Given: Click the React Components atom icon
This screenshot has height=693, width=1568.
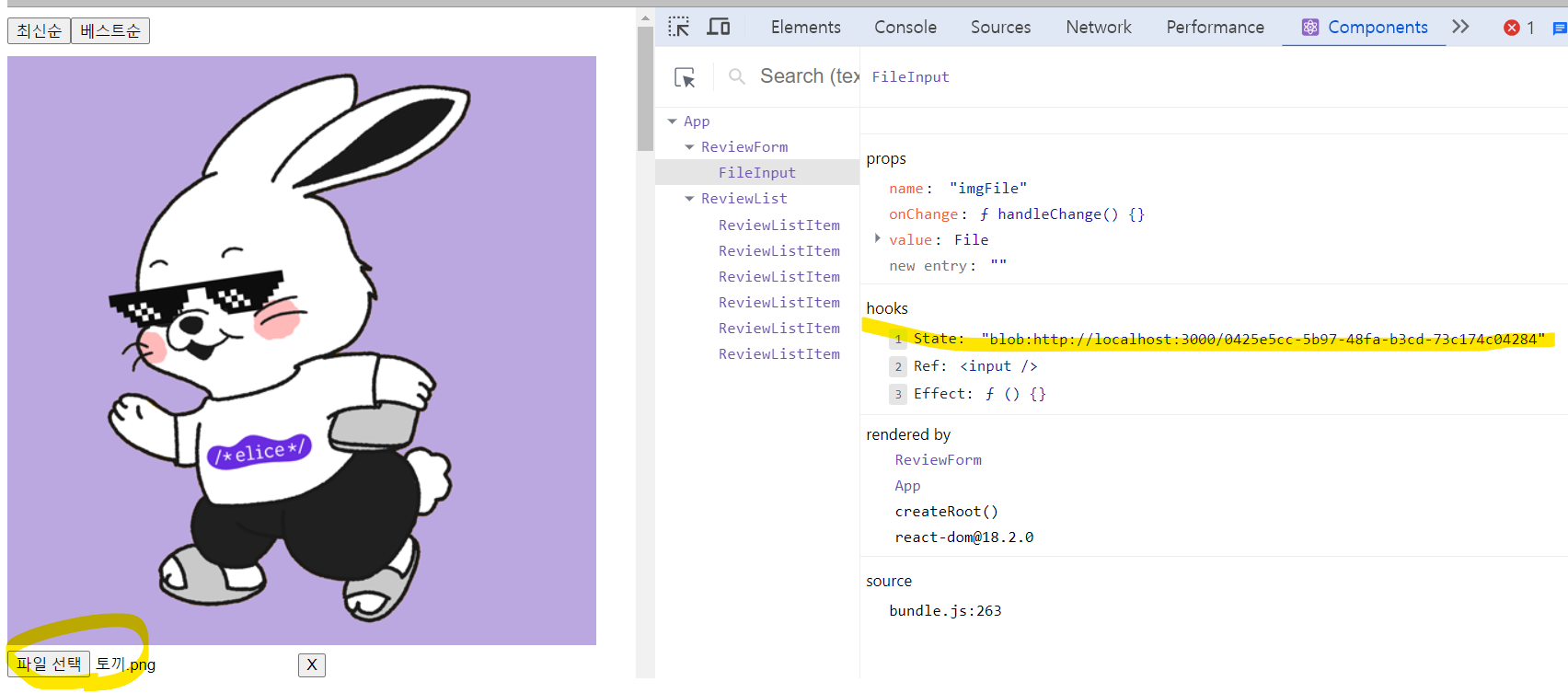Looking at the screenshot, I should [x=1310, y=28].
